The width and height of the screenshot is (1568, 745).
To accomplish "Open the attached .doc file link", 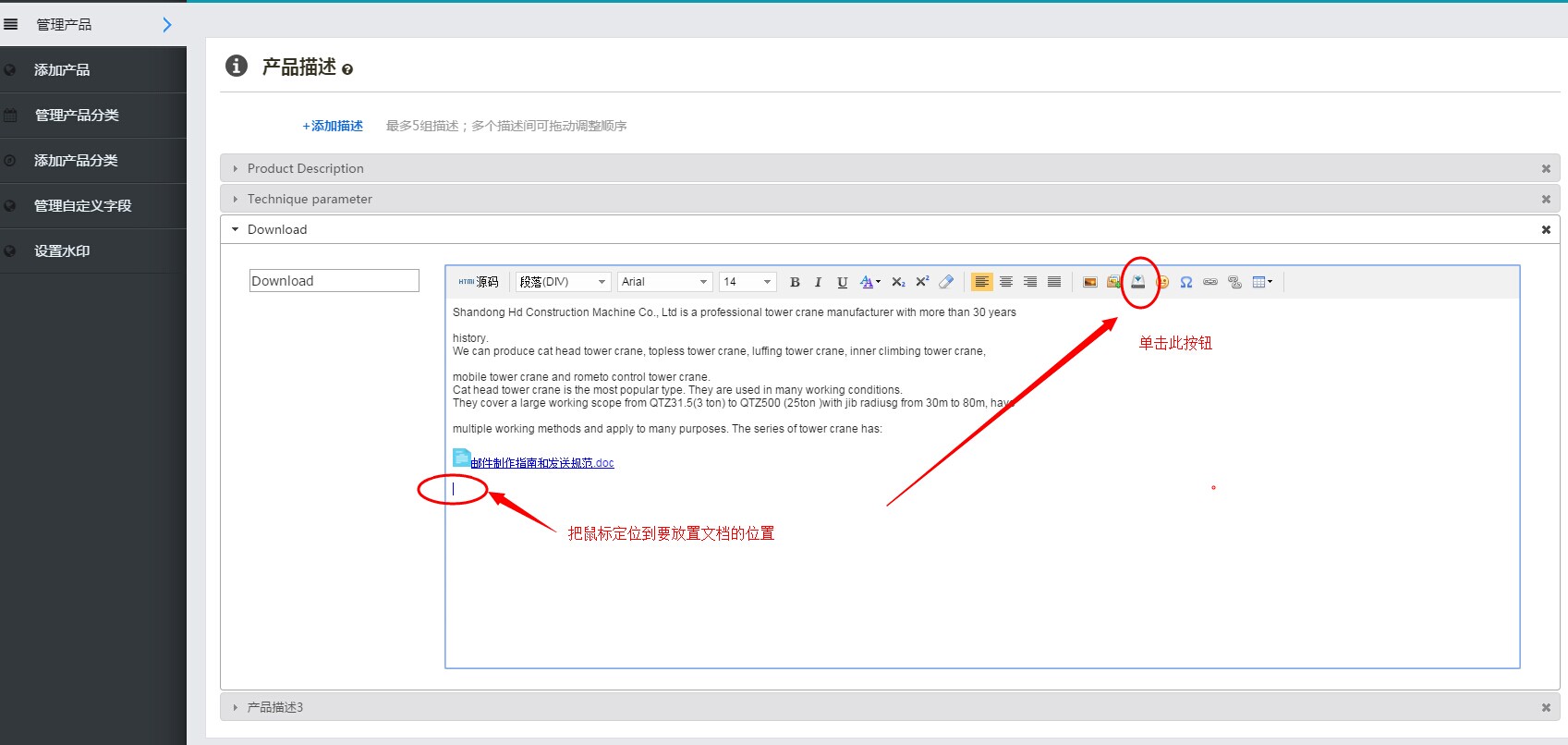I will 542,463.
